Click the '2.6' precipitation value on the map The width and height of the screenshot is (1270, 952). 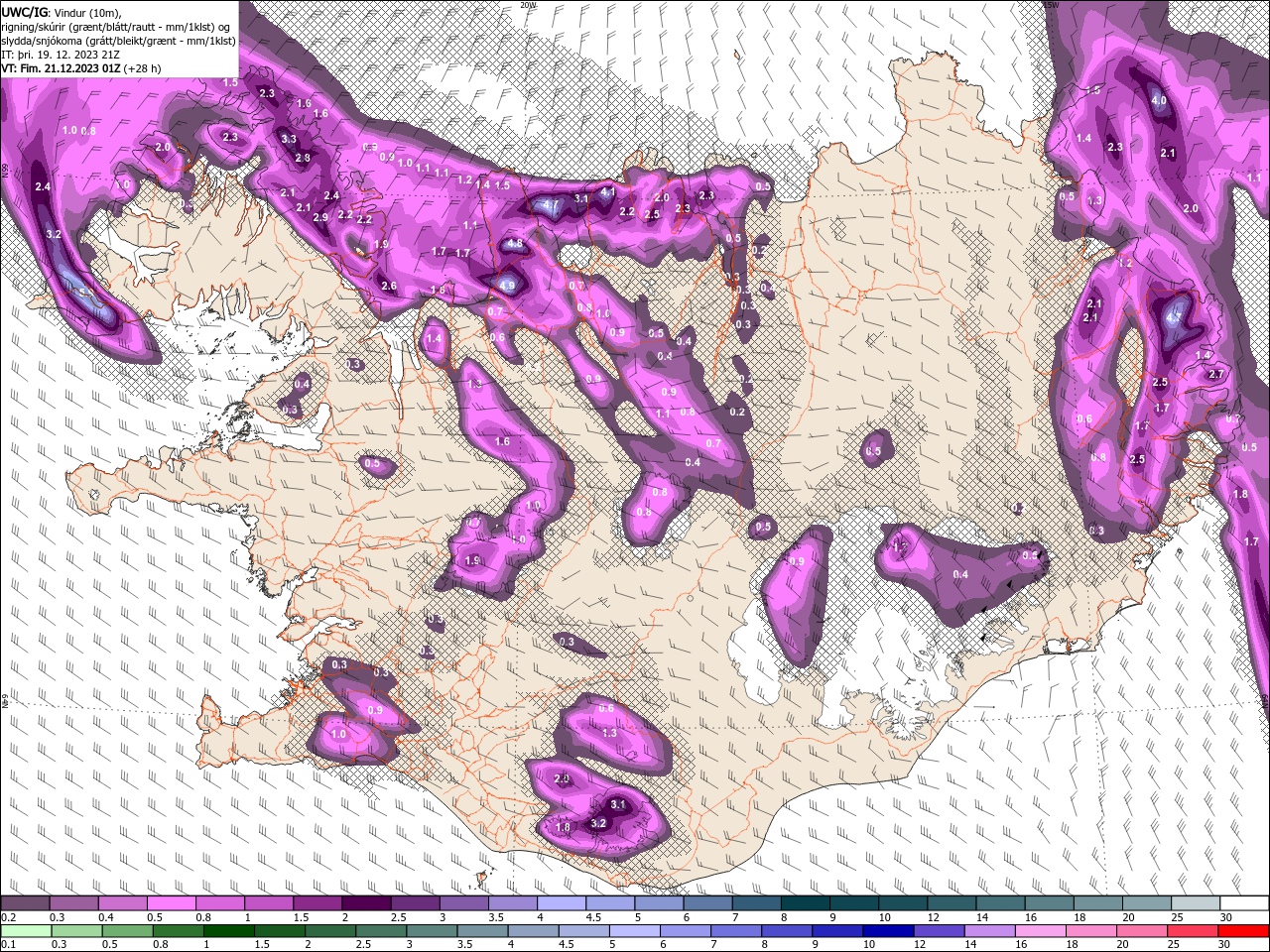[389, 286]
